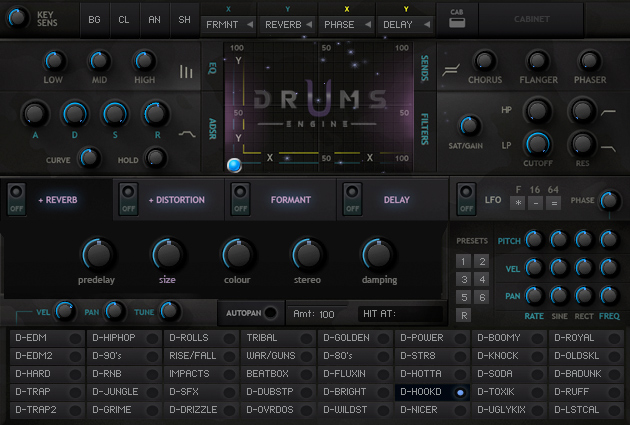
Task: Select the D-TOXIK kit radio button
Action: (537, 392)
